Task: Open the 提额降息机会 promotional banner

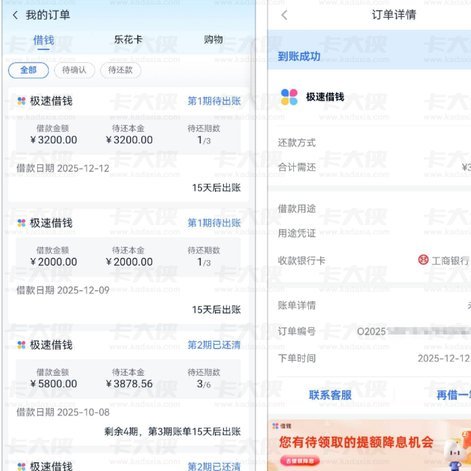Action: [x=369, y=445]
